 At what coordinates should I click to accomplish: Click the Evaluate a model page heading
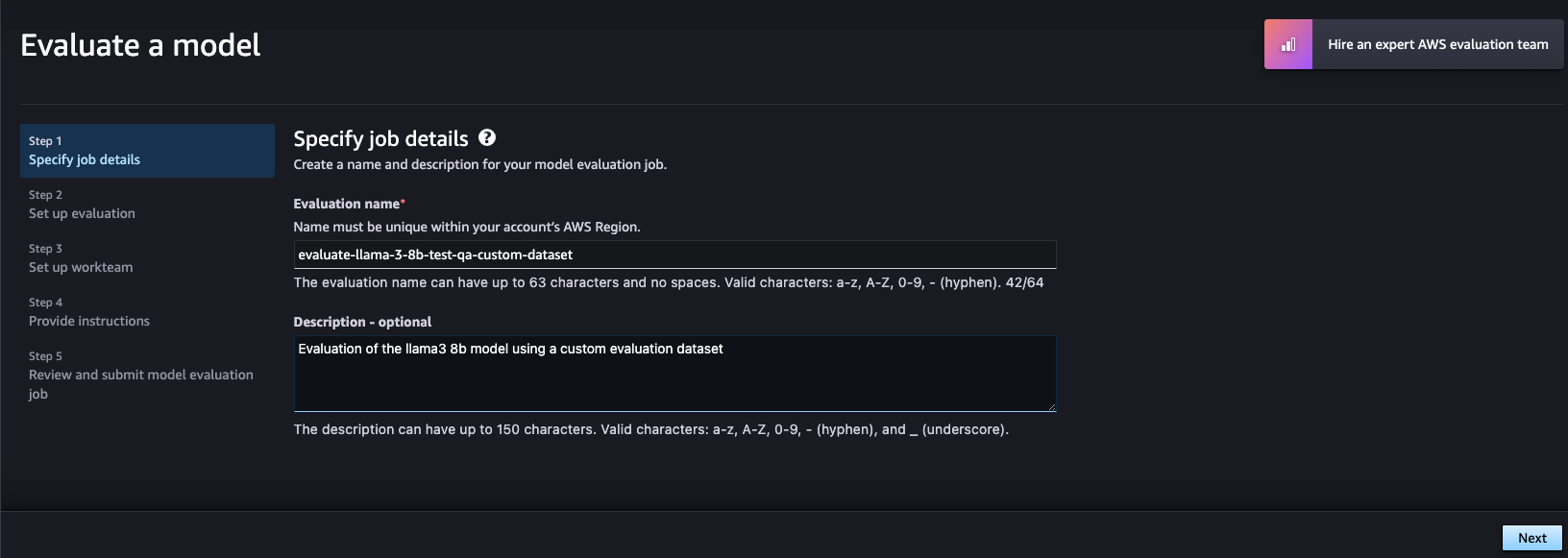coord(140,45)
